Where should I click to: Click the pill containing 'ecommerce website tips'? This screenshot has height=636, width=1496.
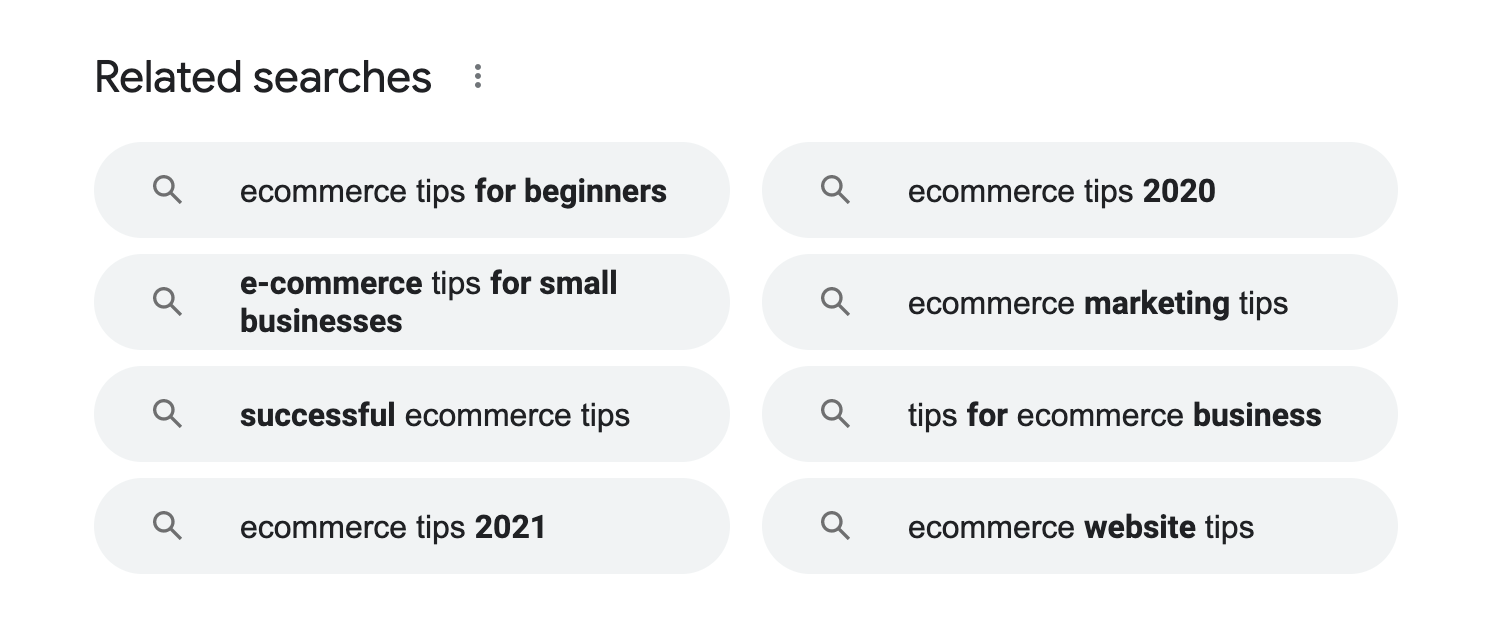click(x=1080, y=526)
